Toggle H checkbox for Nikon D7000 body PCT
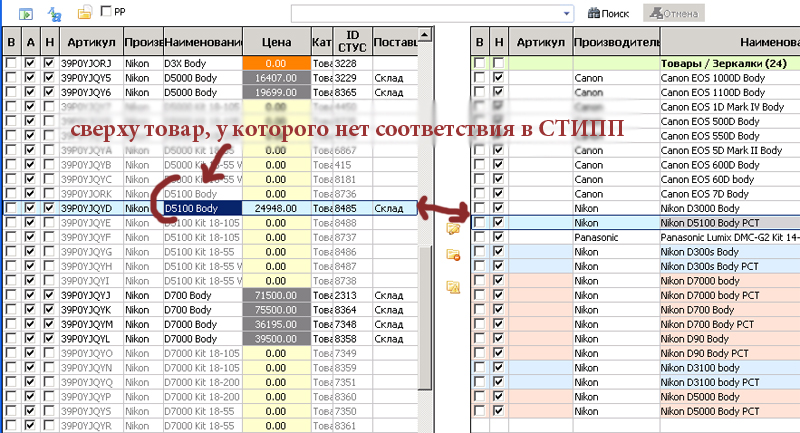800x433 pixels. coord(498,295)
